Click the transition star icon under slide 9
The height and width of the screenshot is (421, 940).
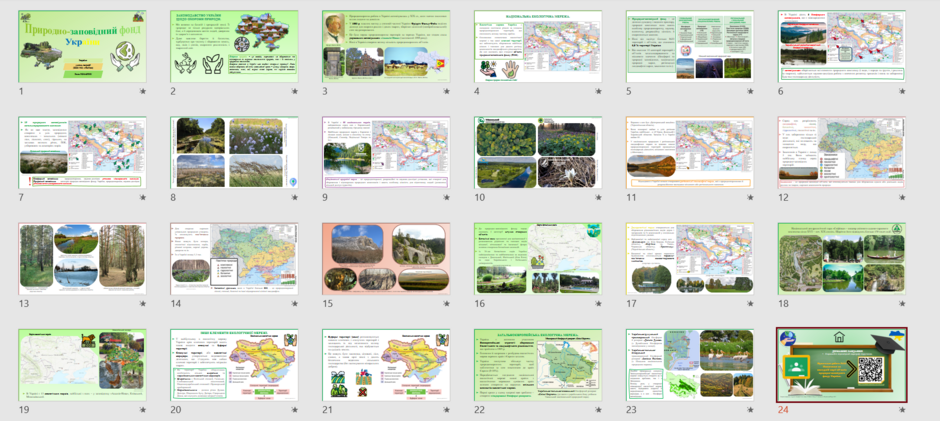click(x=446, y=197)
